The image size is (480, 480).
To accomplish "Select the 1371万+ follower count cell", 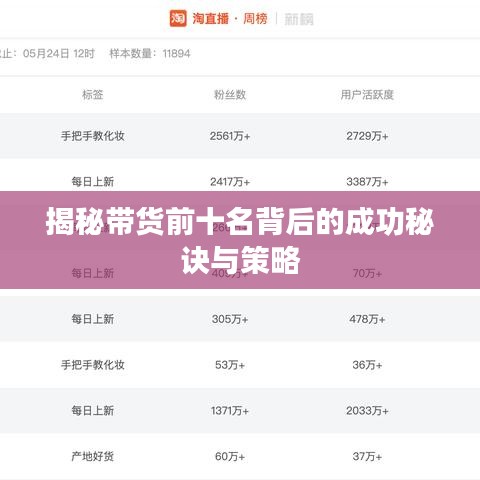I will pos(230,411).
